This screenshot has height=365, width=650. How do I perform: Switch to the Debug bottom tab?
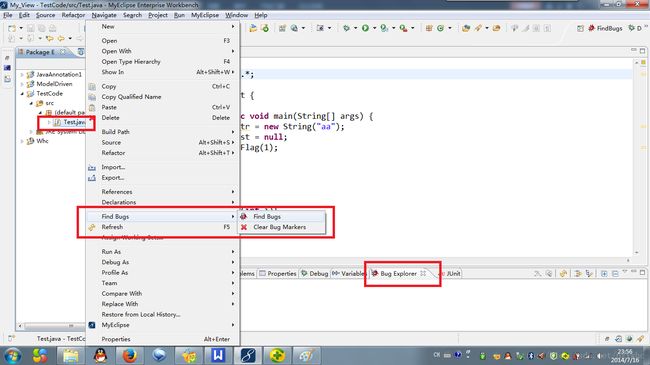coord(315,273)
